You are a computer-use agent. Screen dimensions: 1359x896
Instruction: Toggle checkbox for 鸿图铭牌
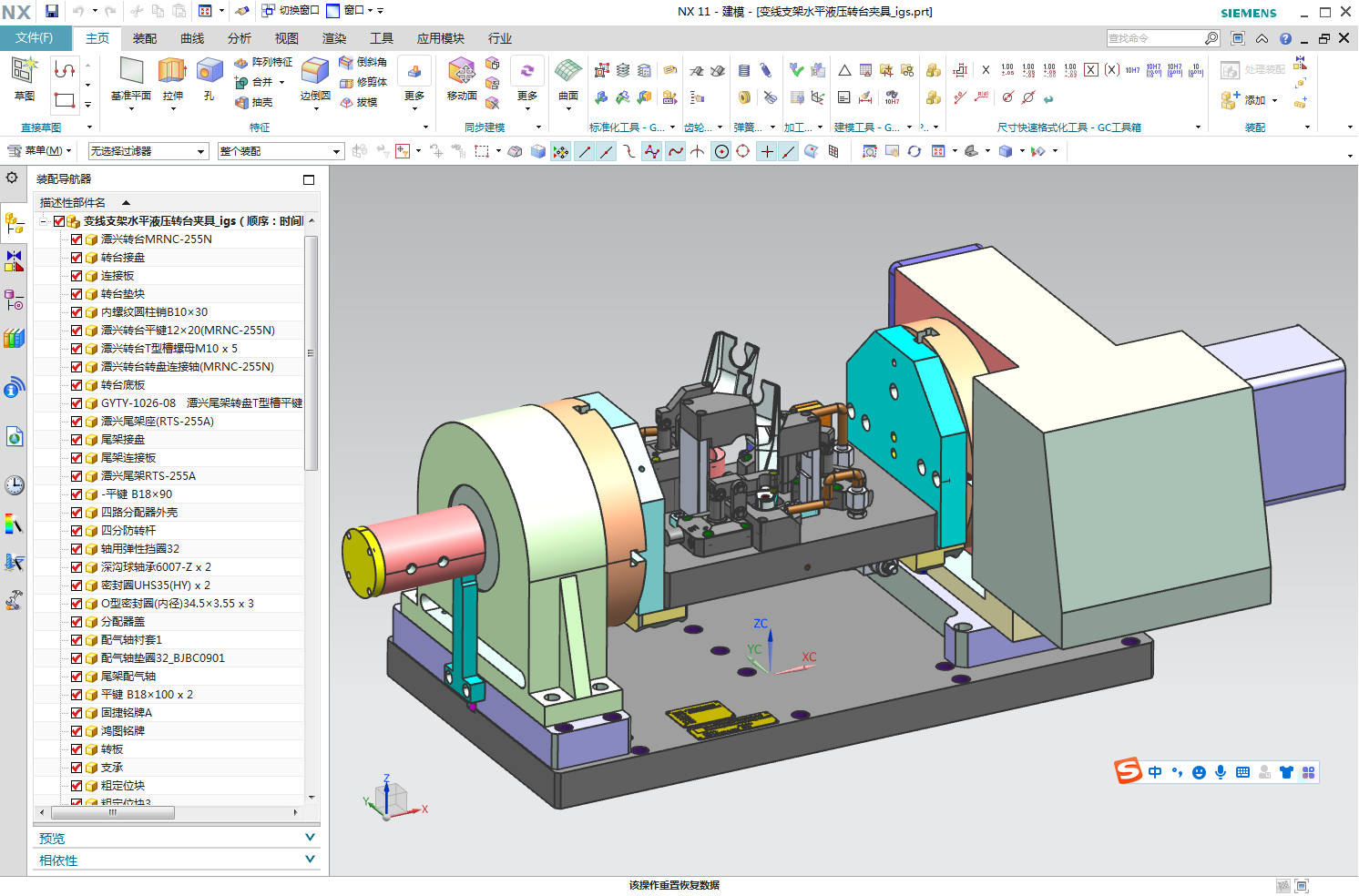click(77, 731)
